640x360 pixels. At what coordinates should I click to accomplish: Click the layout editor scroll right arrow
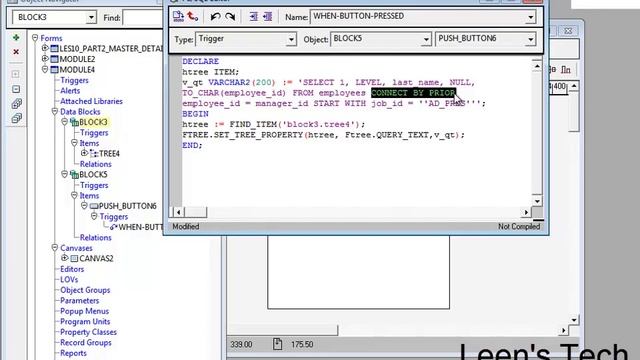click(x=564, y=330)
